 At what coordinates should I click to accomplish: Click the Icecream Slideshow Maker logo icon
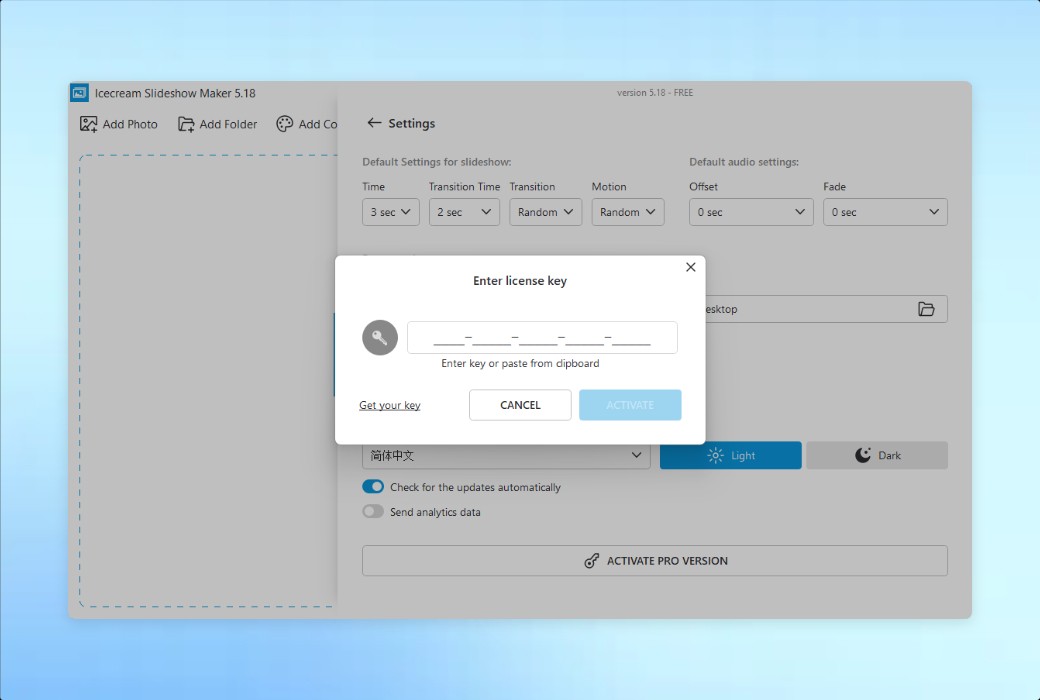point(81,92)
